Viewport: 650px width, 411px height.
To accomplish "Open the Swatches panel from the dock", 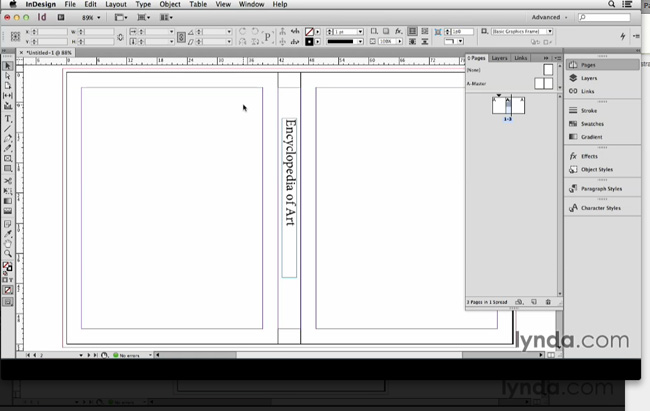I will pyautogui.click(x=603, y=124).
